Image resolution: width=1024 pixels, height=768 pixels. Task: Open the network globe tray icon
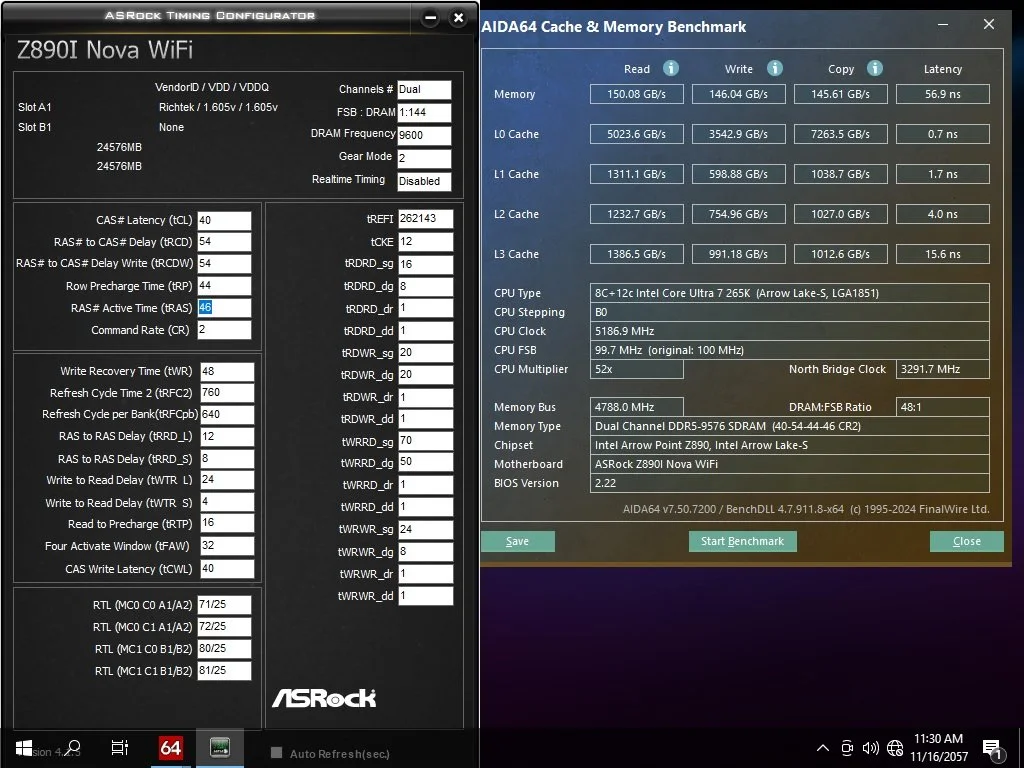[895, 748]
